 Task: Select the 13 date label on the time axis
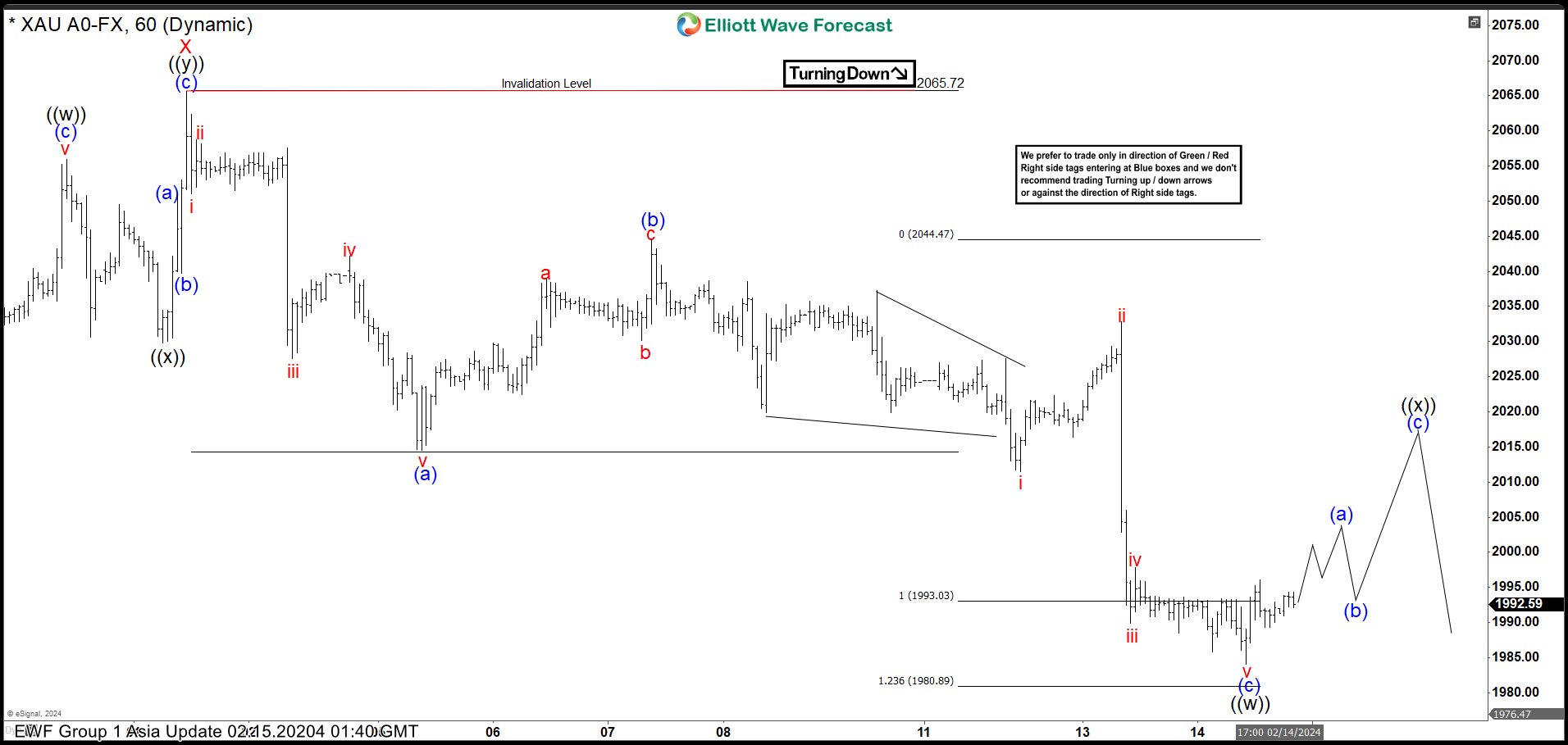(1083, 730)
